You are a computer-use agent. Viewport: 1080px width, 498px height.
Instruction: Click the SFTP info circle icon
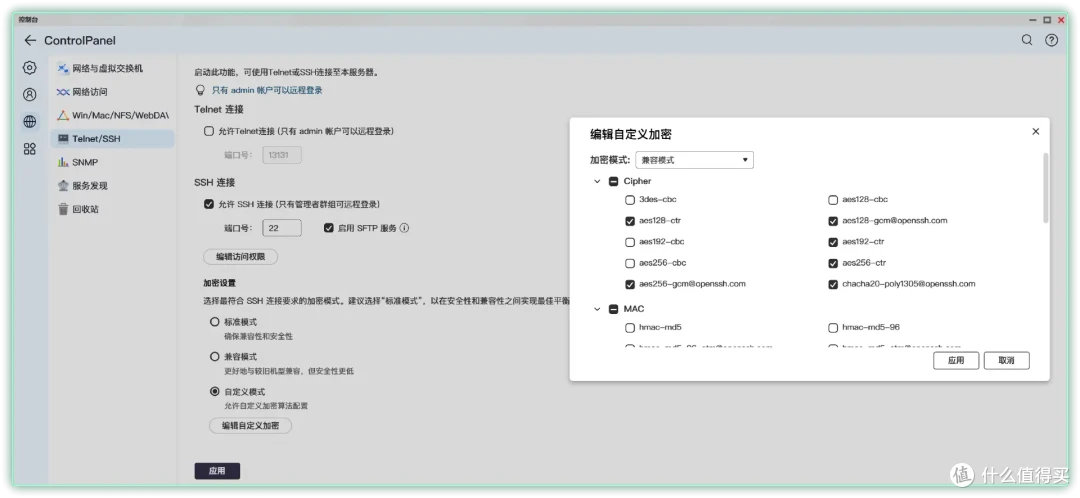click(404, 228)
